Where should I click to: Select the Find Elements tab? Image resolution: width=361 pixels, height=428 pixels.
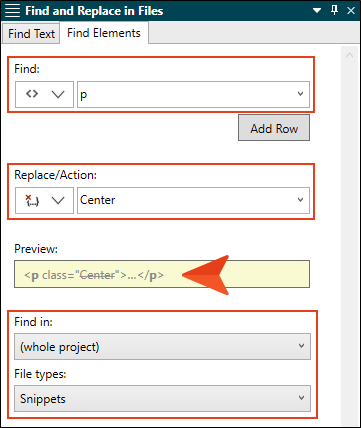104,33
